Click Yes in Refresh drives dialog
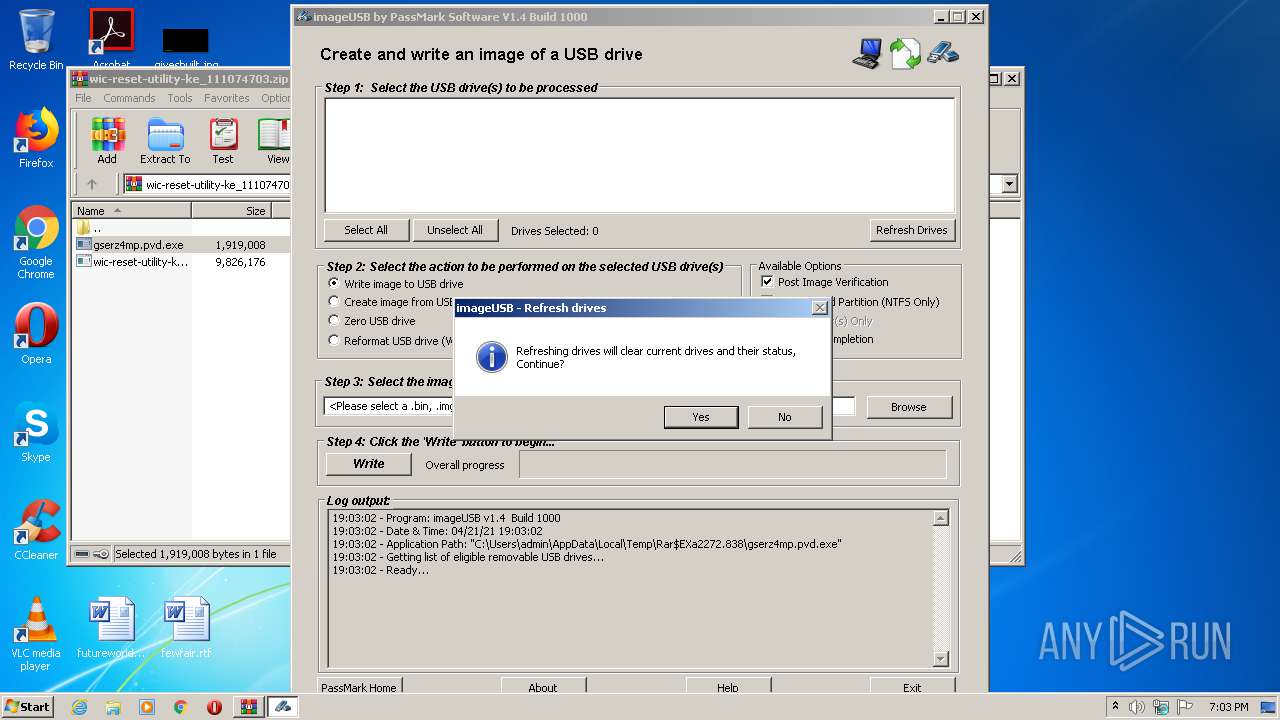The width and height of the screenshot is (1280, 720). (x=701, y=417)
